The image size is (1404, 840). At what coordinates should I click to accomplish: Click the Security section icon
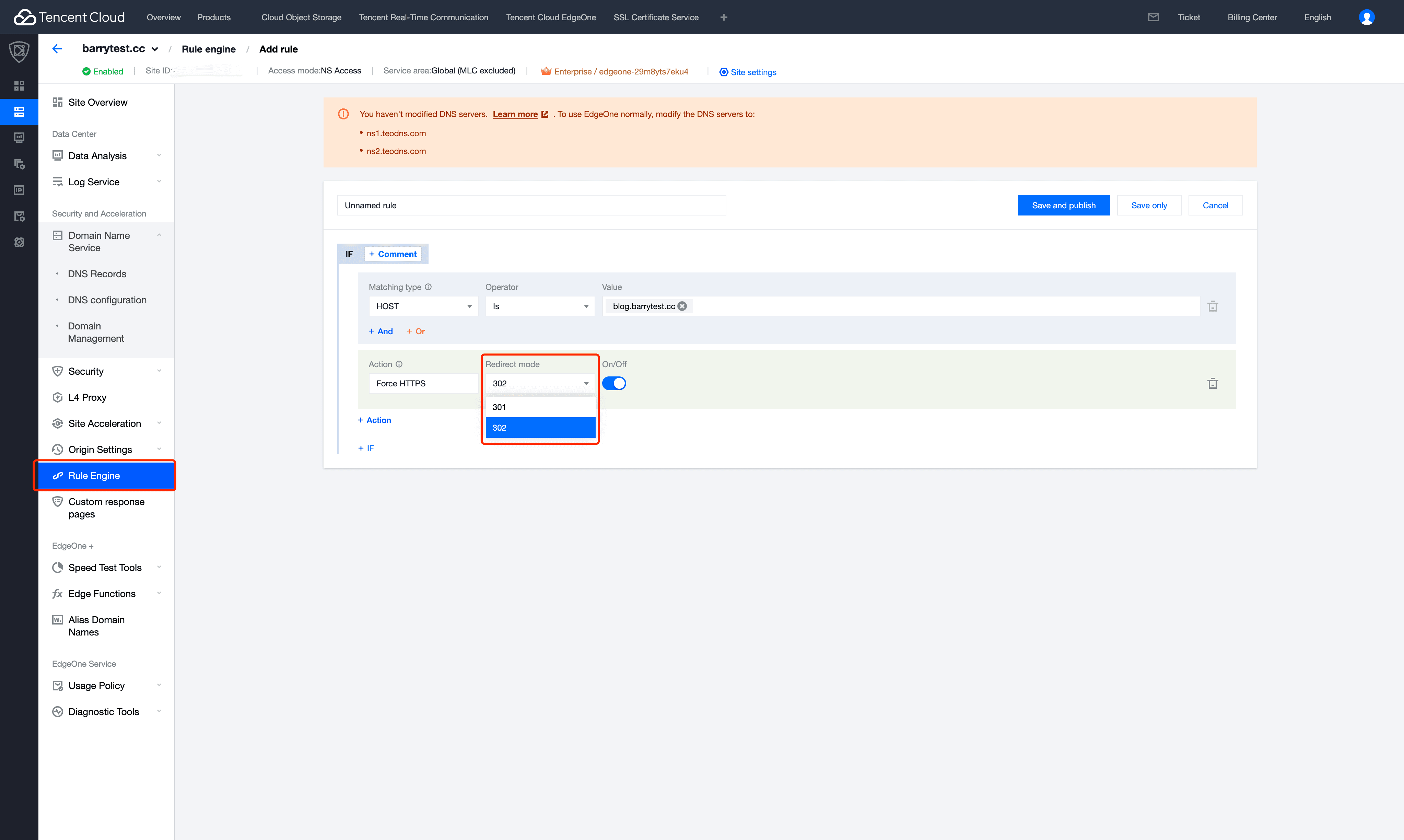pos(57,371)
